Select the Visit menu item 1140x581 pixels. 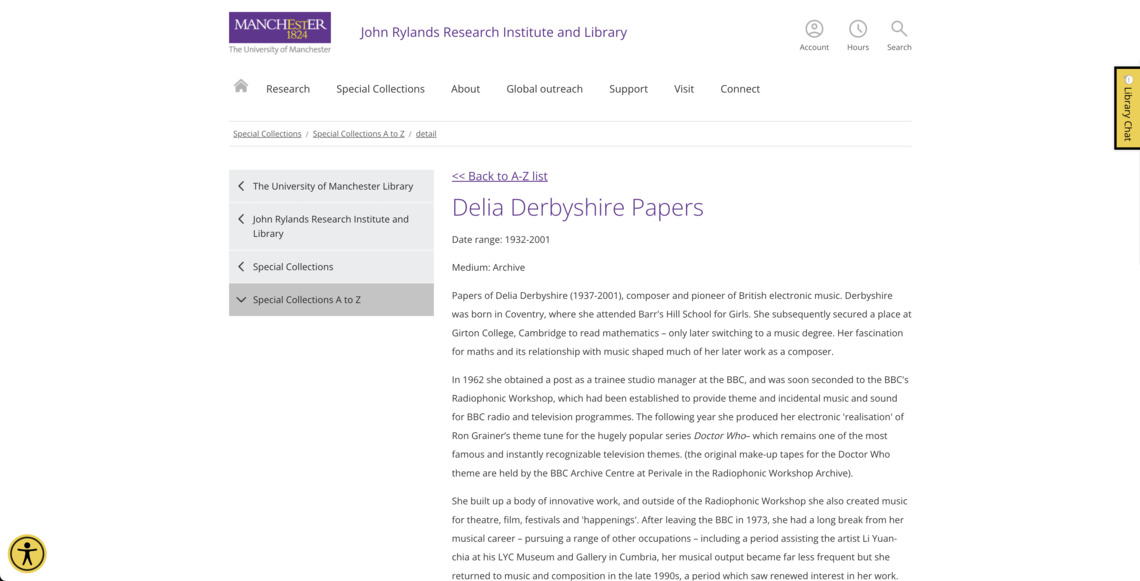pyautogui.click(x=684, y=89)
